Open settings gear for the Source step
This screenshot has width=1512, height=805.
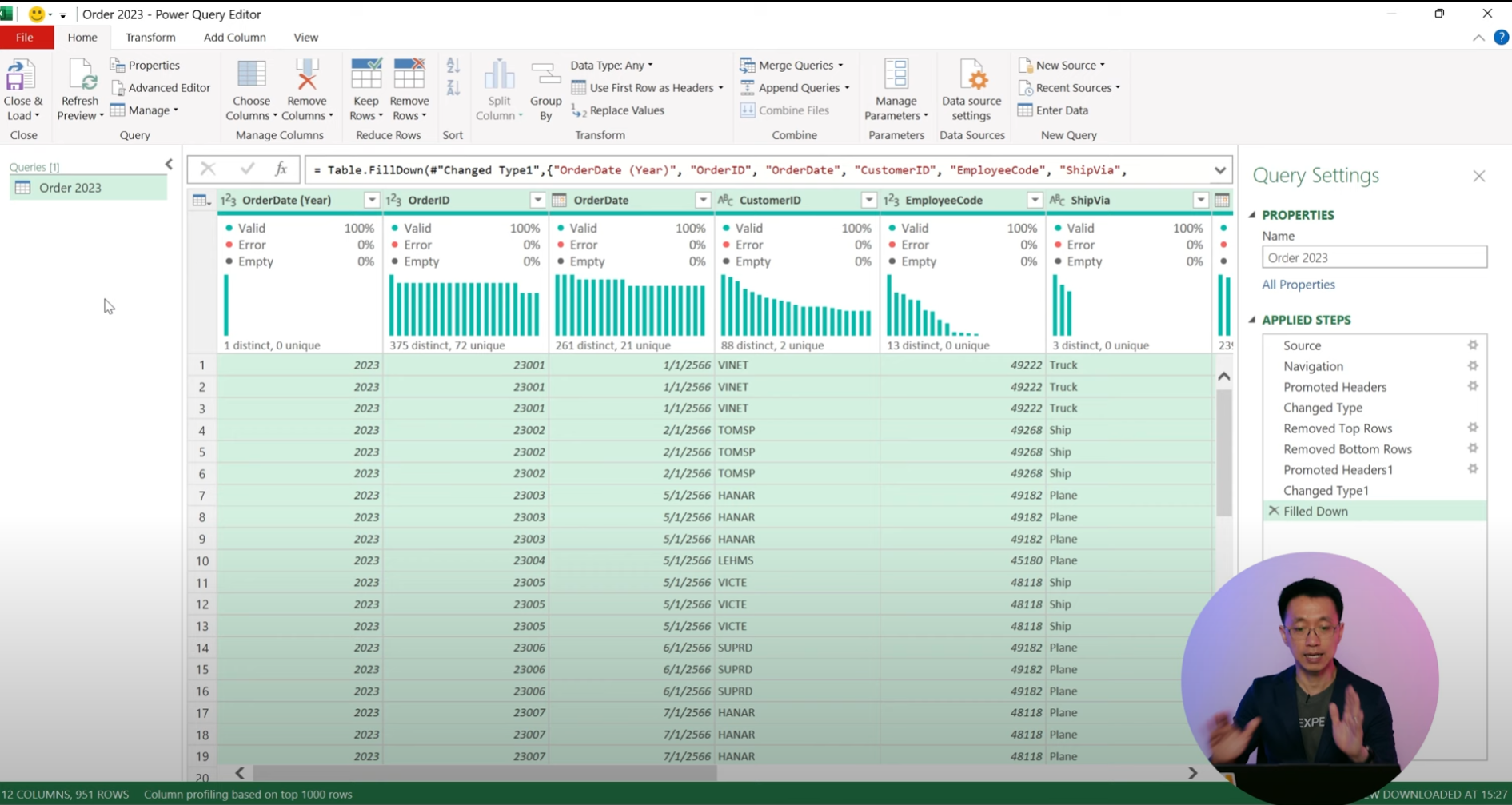tap(1474, 345)
